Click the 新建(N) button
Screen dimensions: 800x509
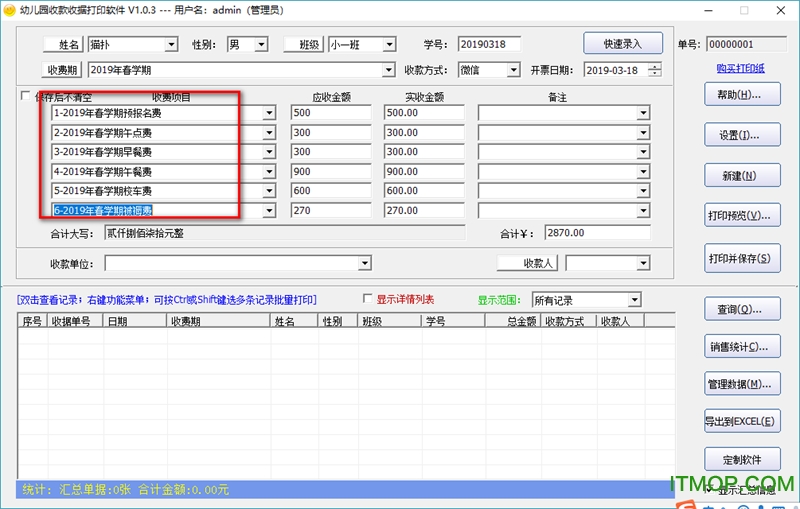(x=742, y=176)
